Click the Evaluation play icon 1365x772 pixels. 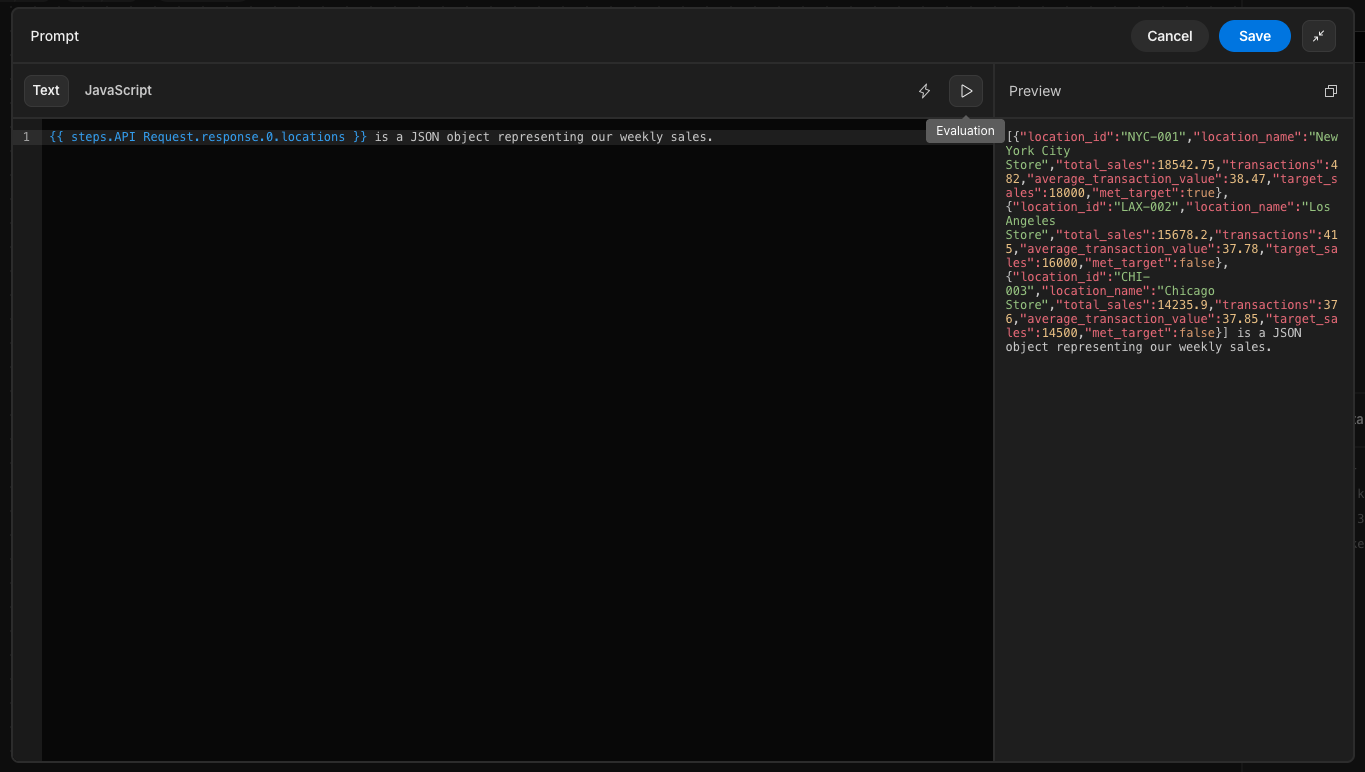pos(966,91)
